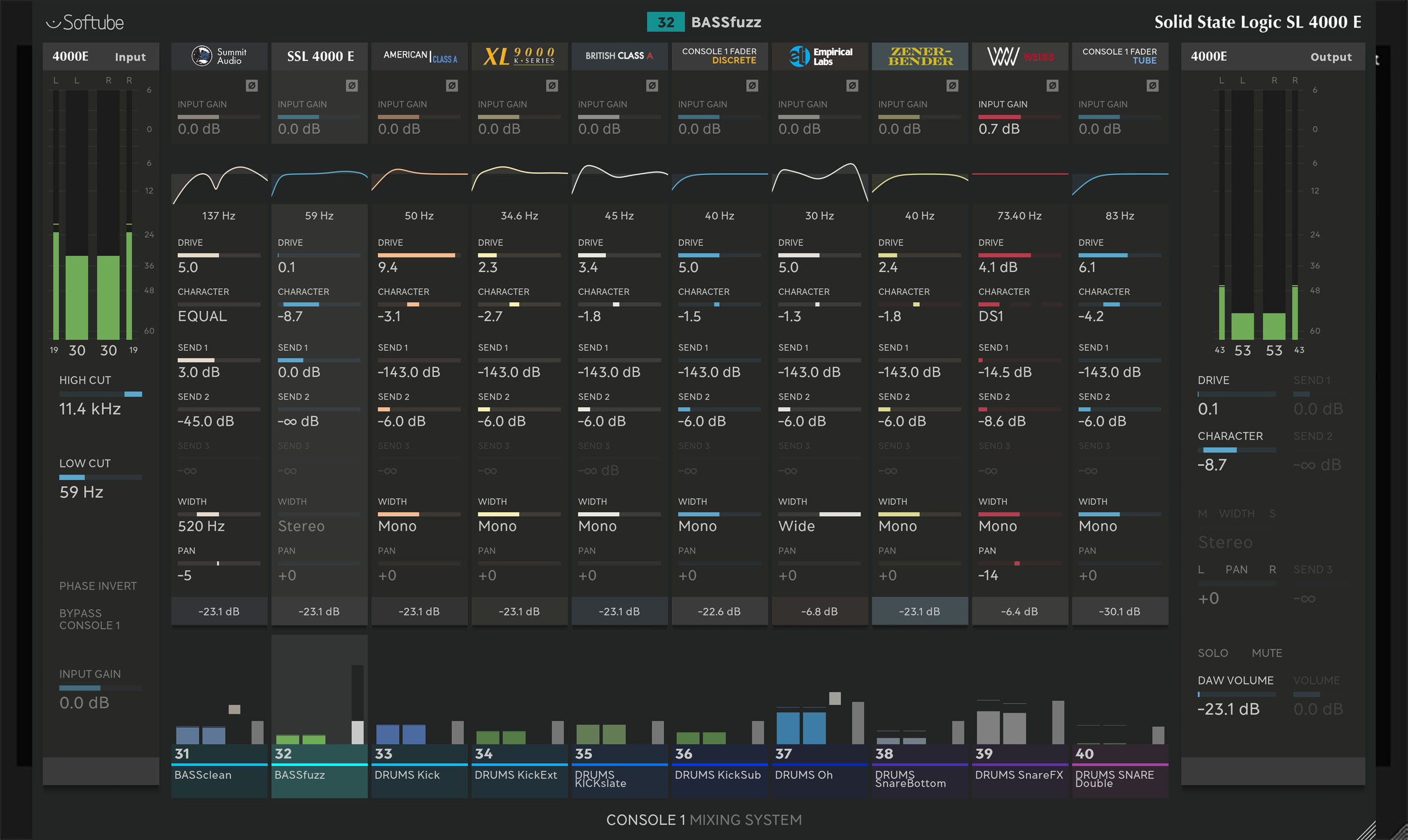This screenshot has width=1408, height=840.
Task: Toggle bypass icon above SSL 4000 E input gain
Action: click(351, 86)
